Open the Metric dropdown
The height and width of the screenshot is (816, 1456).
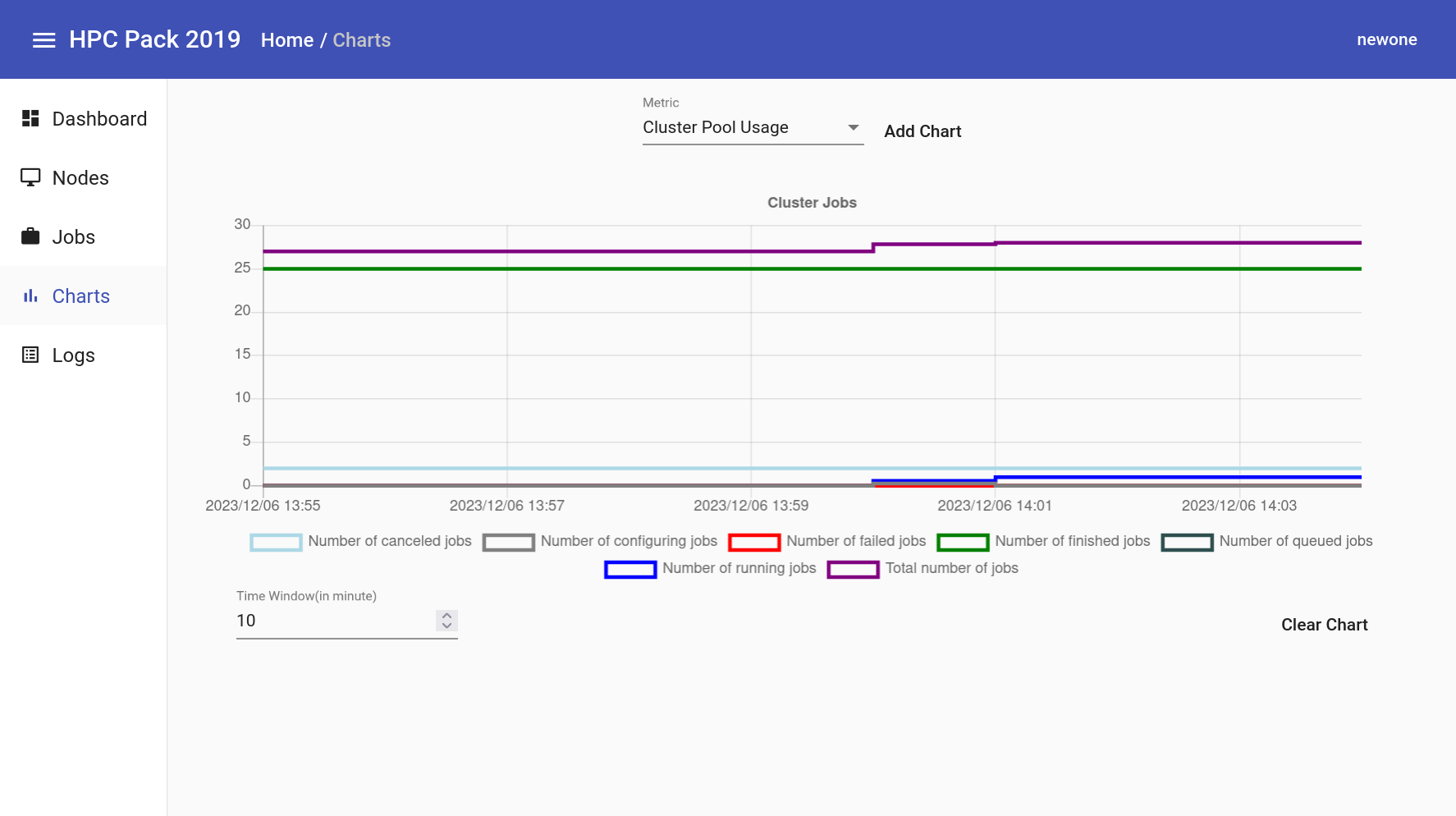coord(853,127)
